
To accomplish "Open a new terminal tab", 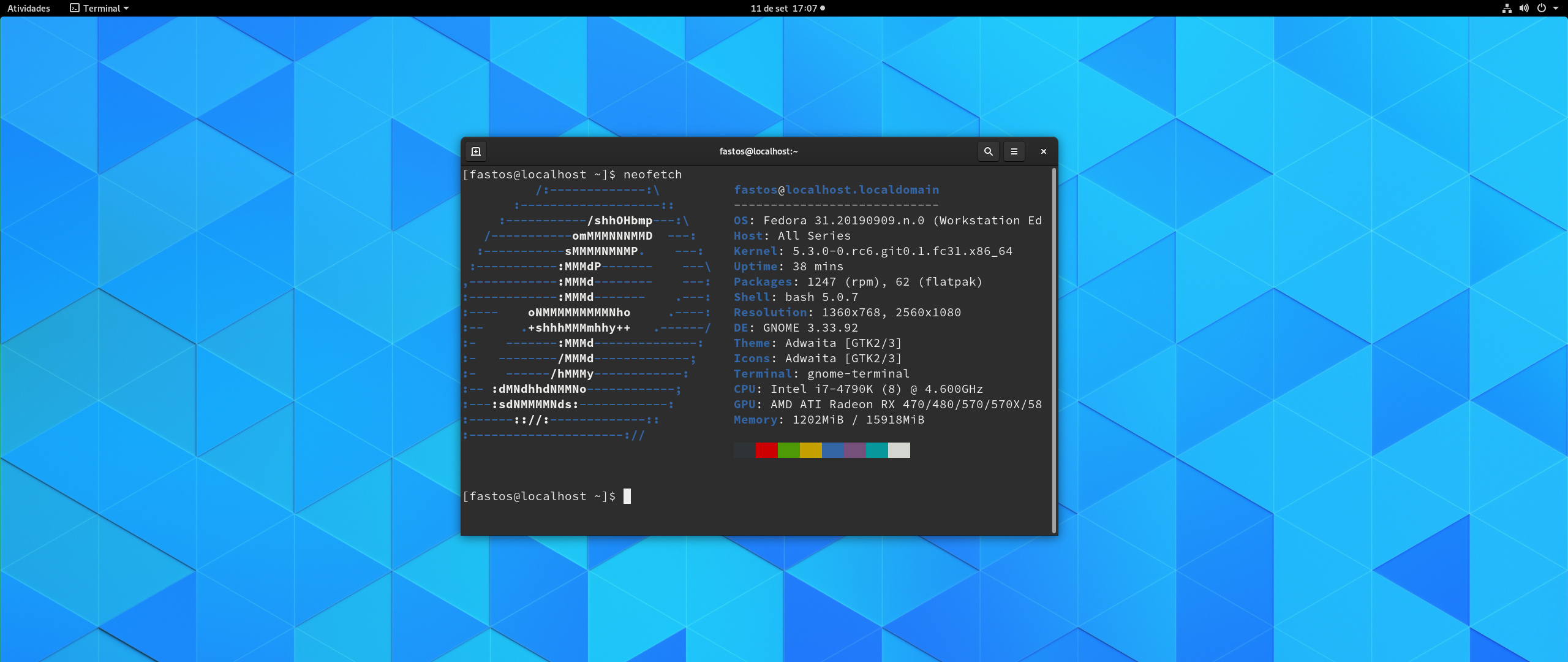I will 476,151.
